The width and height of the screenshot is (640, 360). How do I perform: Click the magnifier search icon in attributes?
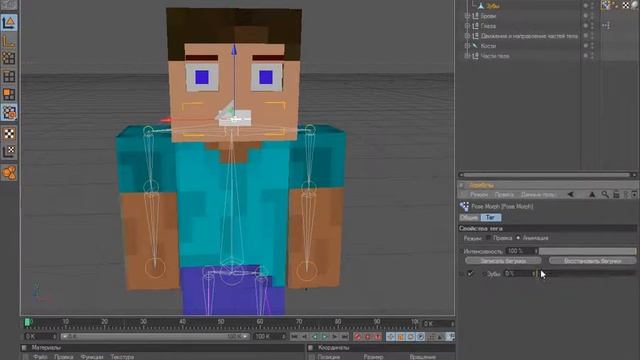click(605, 195)
